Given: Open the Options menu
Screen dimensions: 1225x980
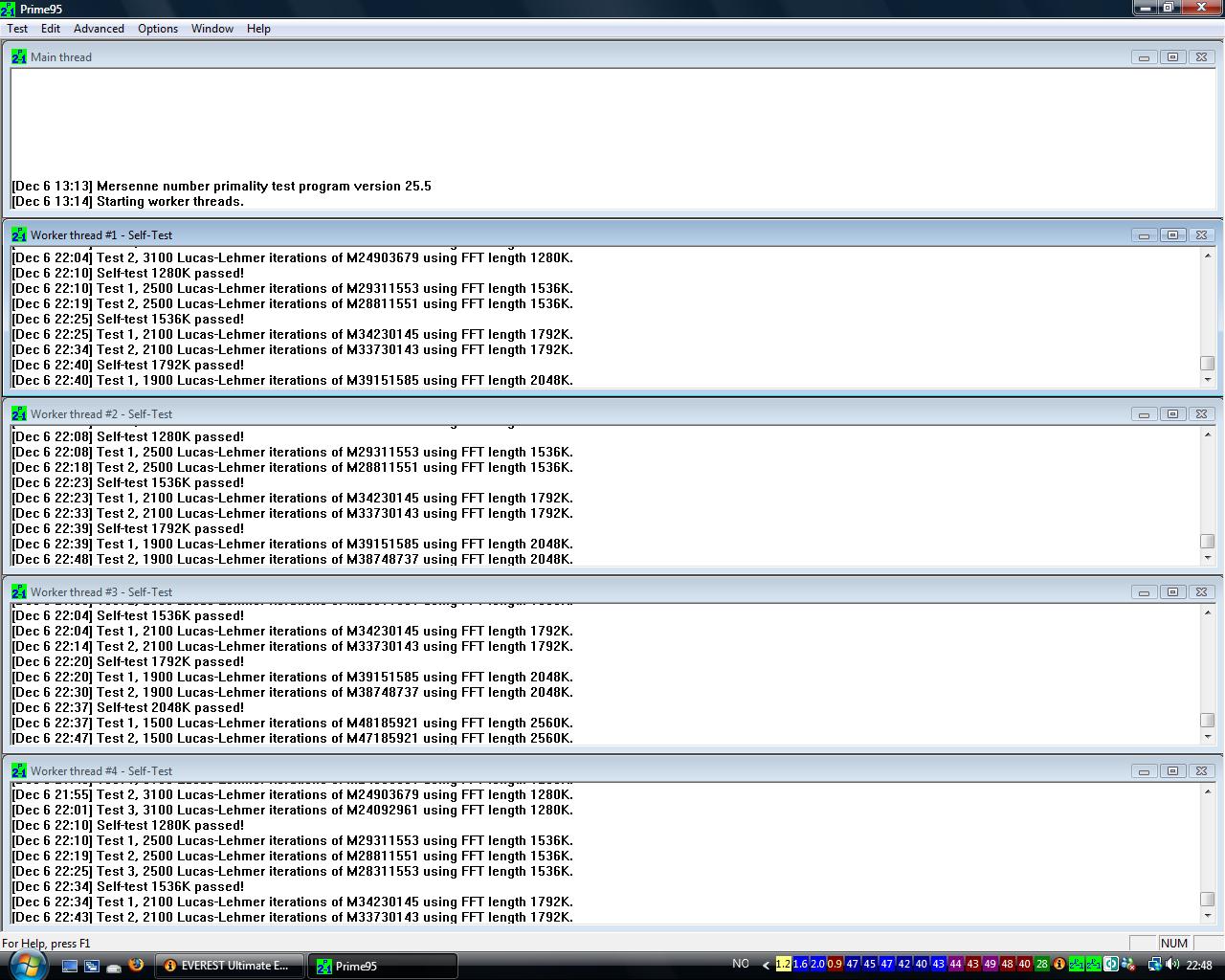Looking at the screenshot, I should [x=158, y=29].
